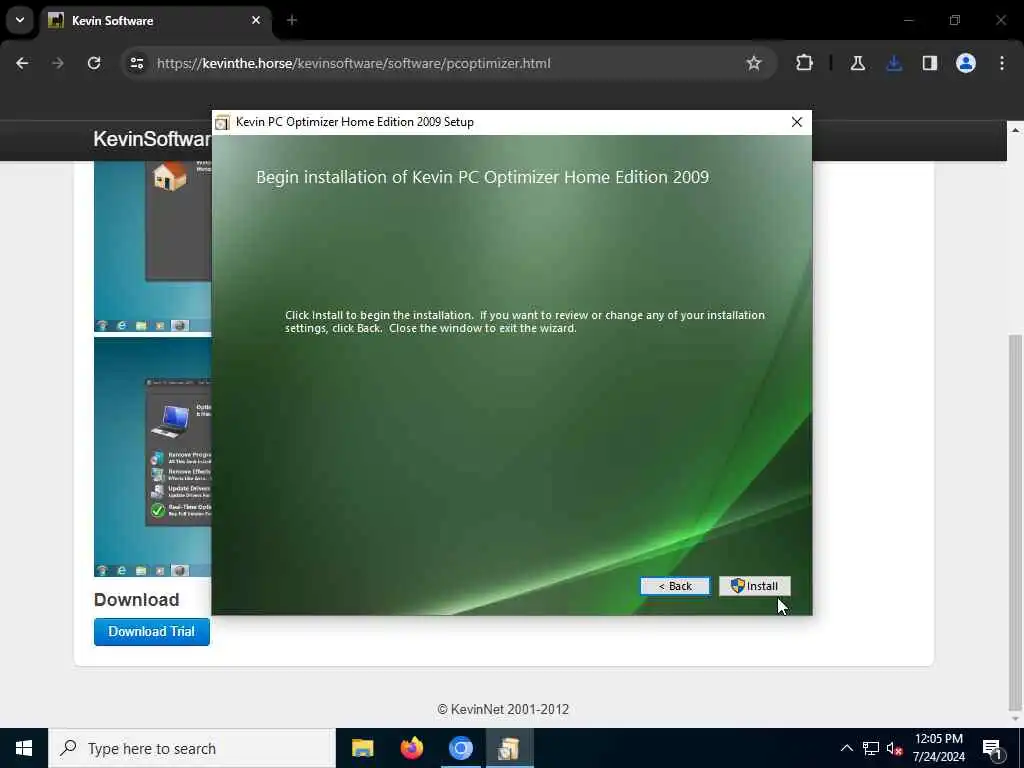
Task: Show browser downloads tray icon
Action: coord(894,63)
